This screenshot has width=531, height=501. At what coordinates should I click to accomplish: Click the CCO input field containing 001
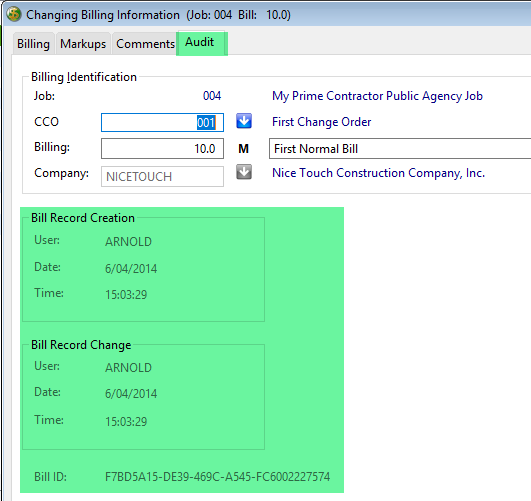(162, 122)
